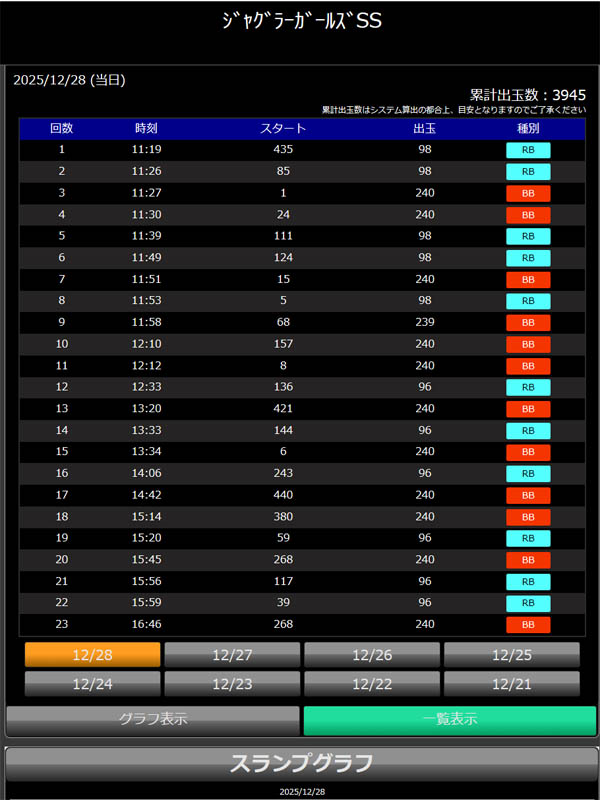Click the スランプグラフ header bar
The image size is (600, 800).
[x=301, y=764]
